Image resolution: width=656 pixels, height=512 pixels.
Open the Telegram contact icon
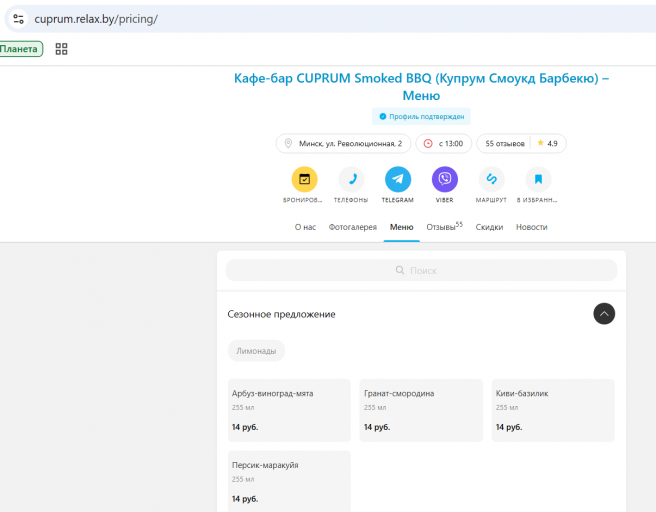[398, 179]
